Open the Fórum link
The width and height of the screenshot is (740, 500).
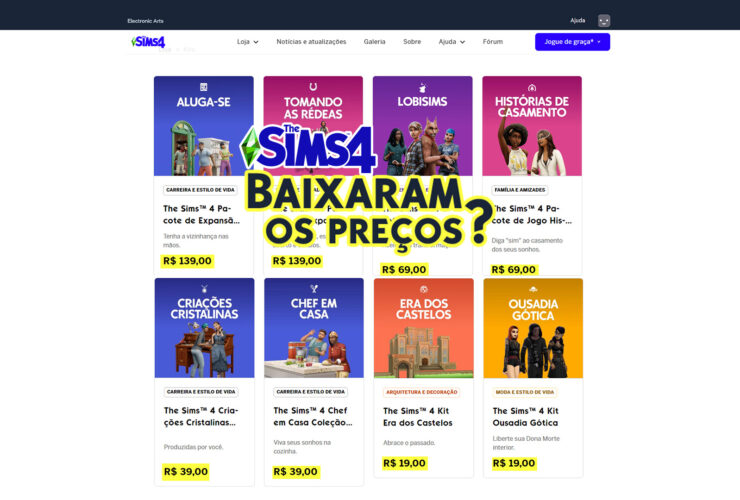(492, 42)
